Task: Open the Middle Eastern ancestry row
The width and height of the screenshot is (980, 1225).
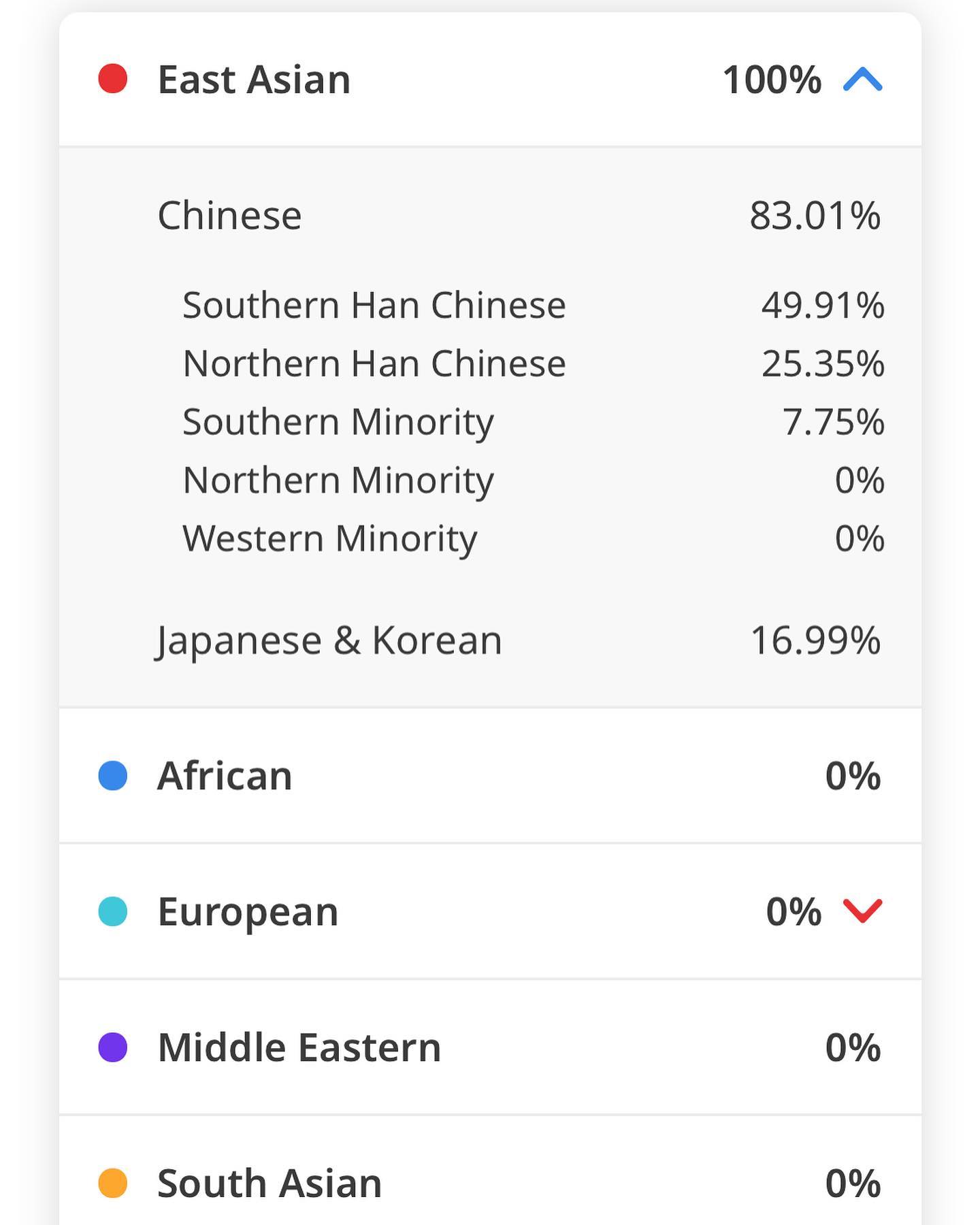Action: (490, 1047)
